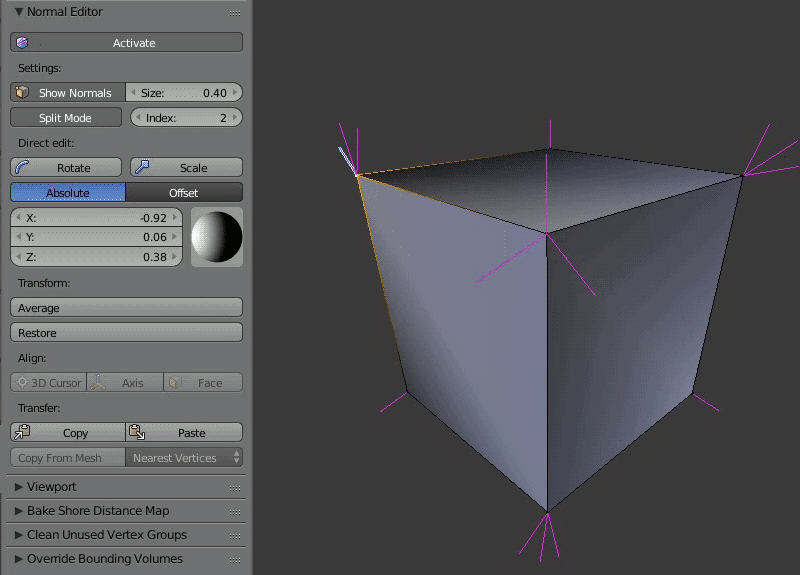Click the cube icon on Activate button
The width and height of the screenshot is (800, 575).
pyautogui.click(x=22, y=42)
